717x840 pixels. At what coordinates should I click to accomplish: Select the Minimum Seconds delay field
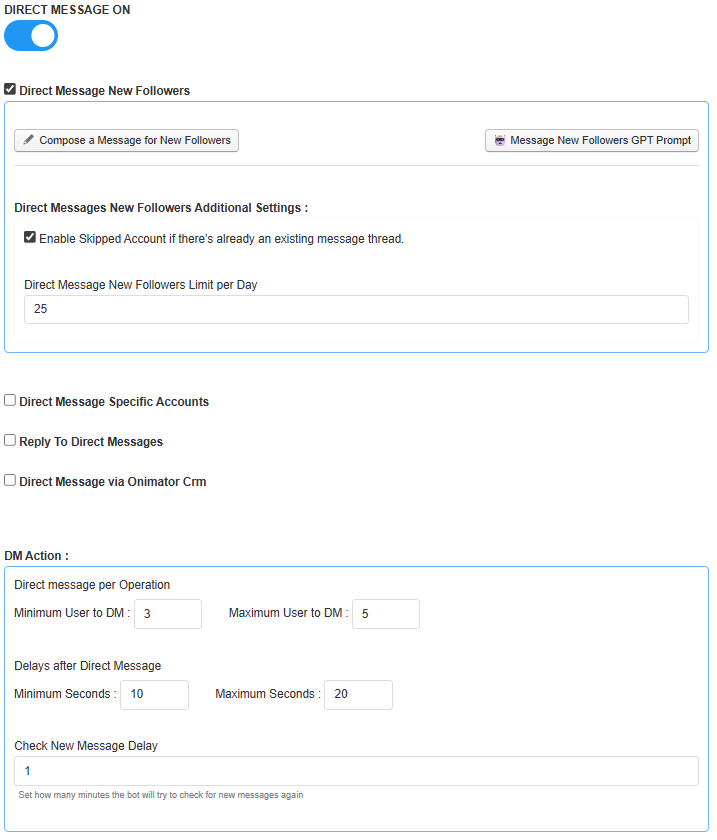[154, 694]
